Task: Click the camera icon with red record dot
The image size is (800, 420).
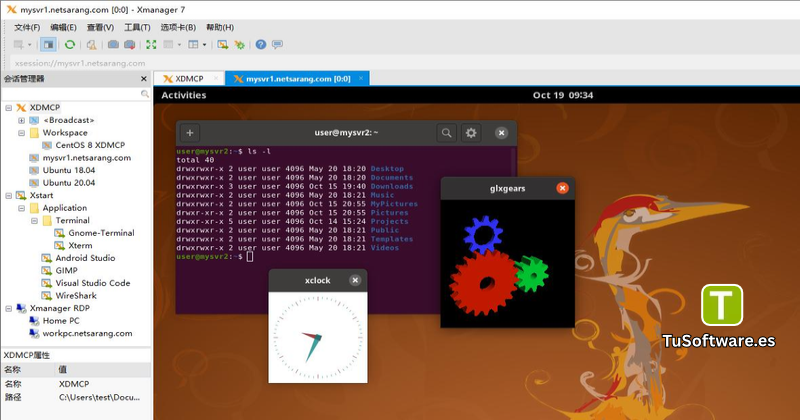Action: pos(130,45)
